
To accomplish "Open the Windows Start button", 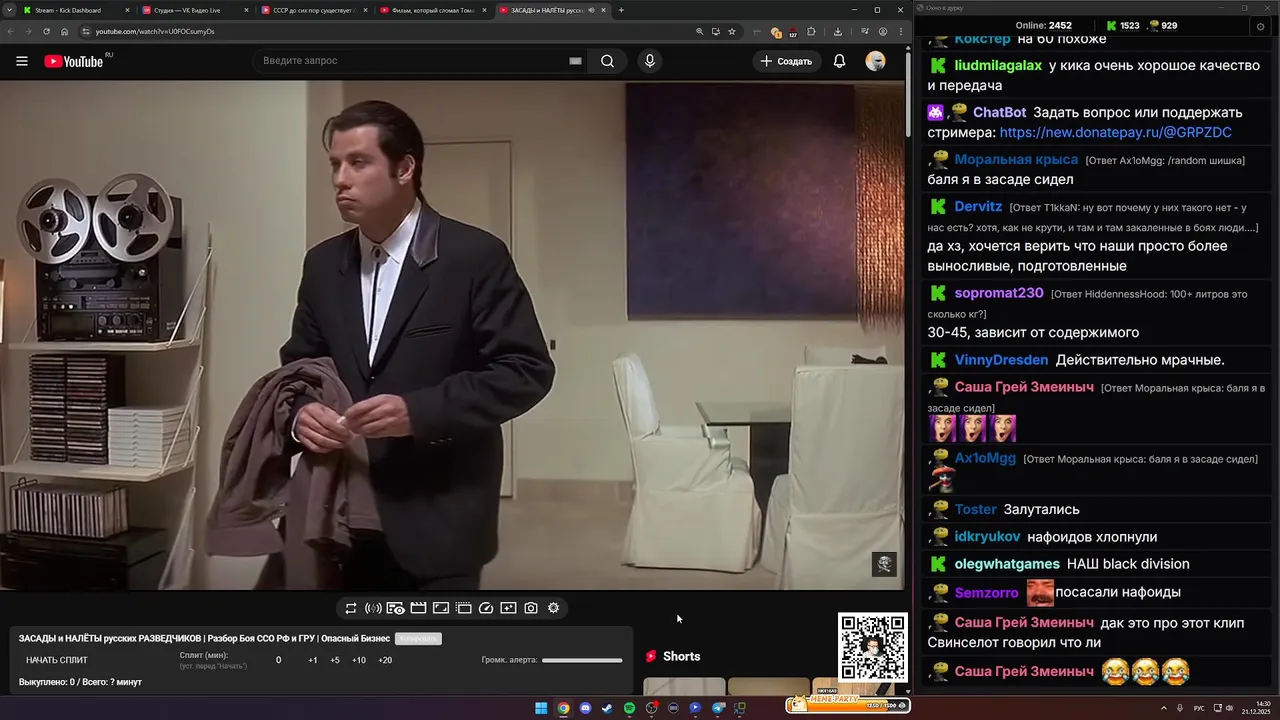I will click(541, 708).
